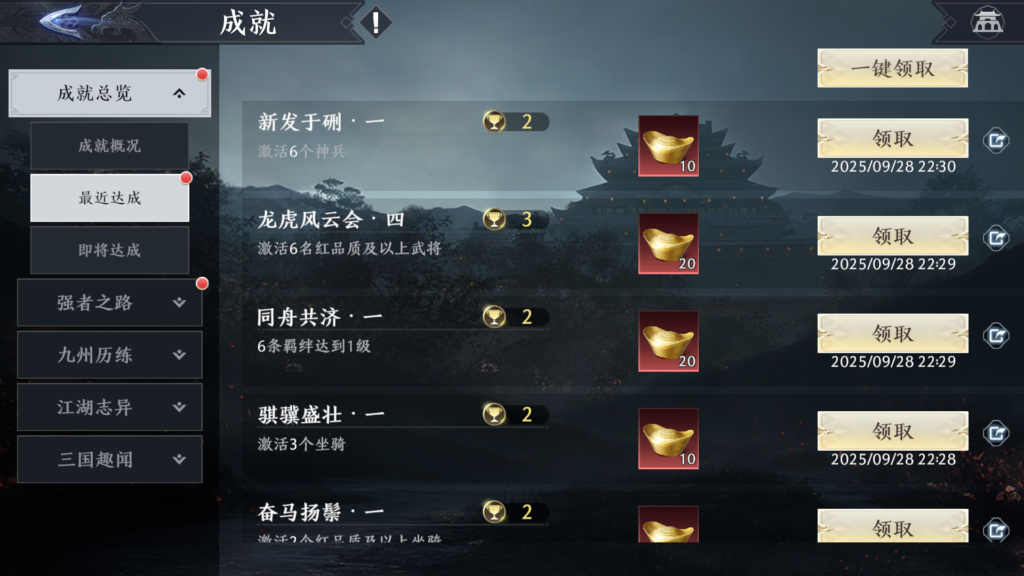
Task: Go to the city home icon
Action: pos(987,22)
